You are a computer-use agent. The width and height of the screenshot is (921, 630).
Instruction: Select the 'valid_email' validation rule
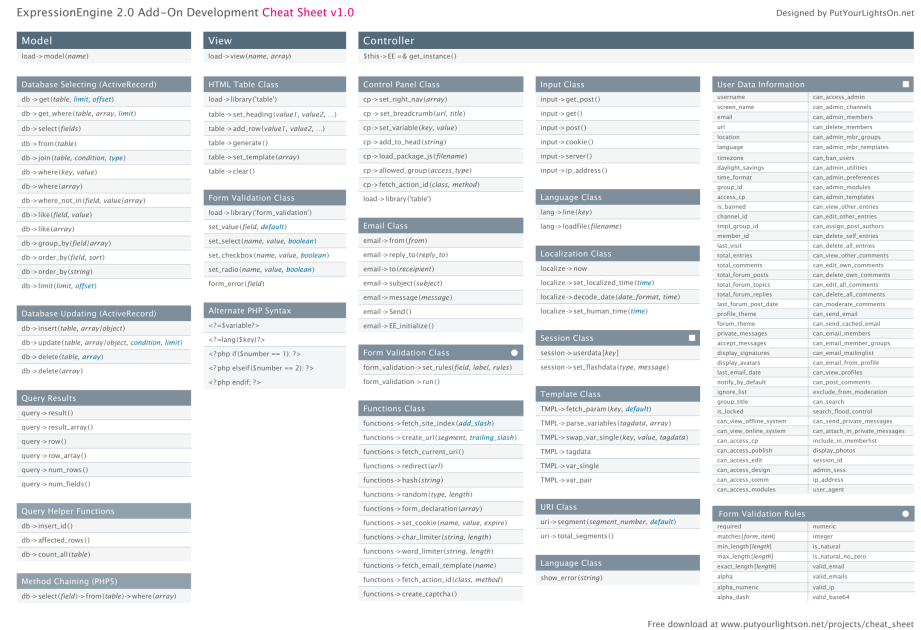click(x=829, y=566)
